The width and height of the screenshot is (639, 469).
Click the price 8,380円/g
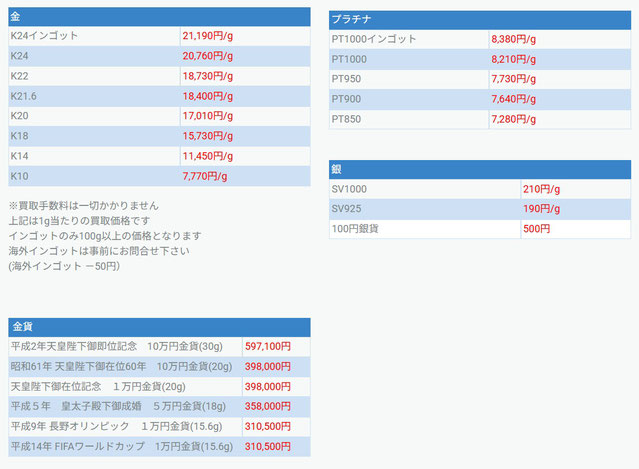(x=513, y=39)
